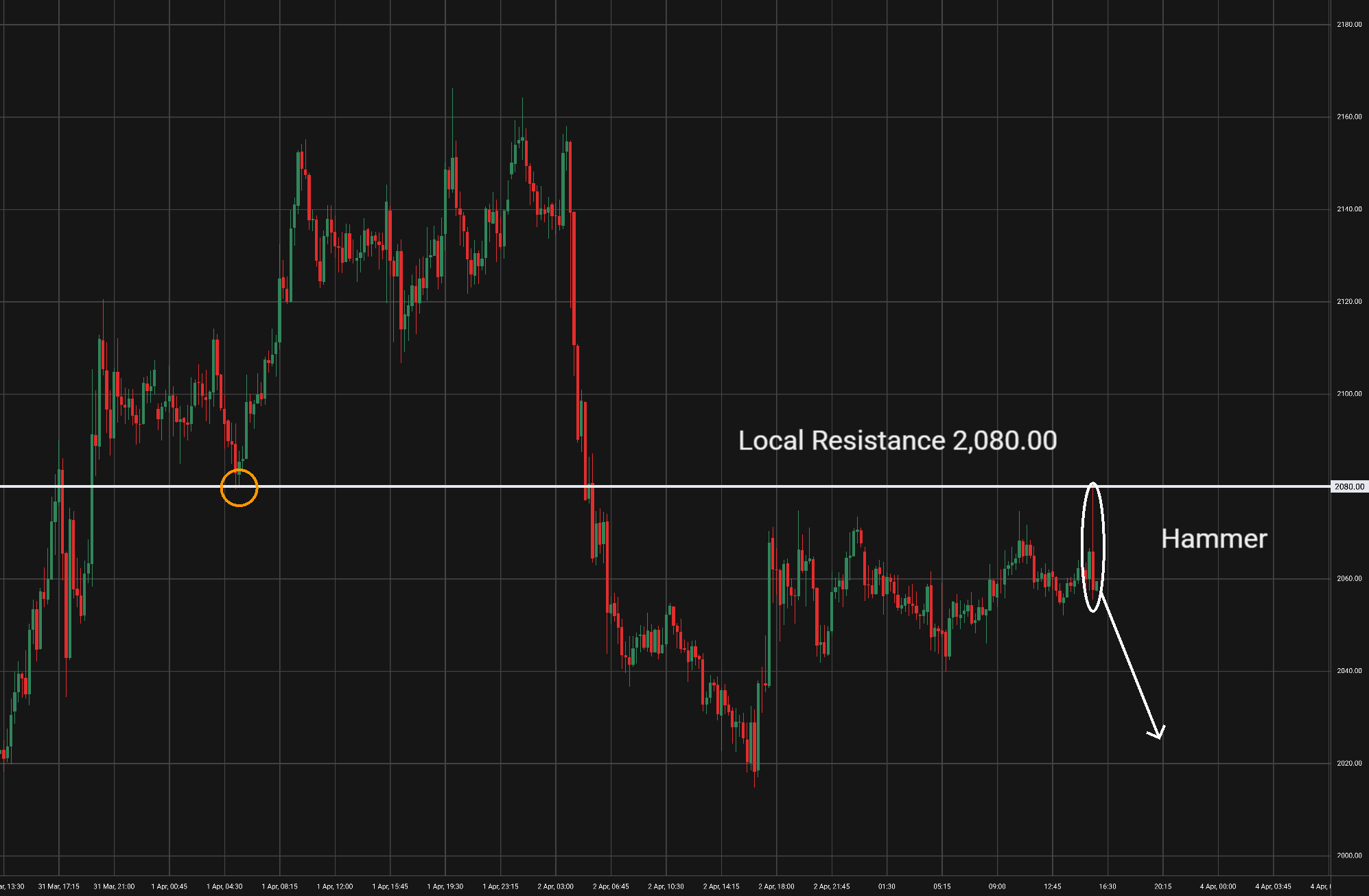The width and height of the screenshot is (1369, 896).
Task: Click the '31 Mar, 21:00' time label
Action: point(114,886)
